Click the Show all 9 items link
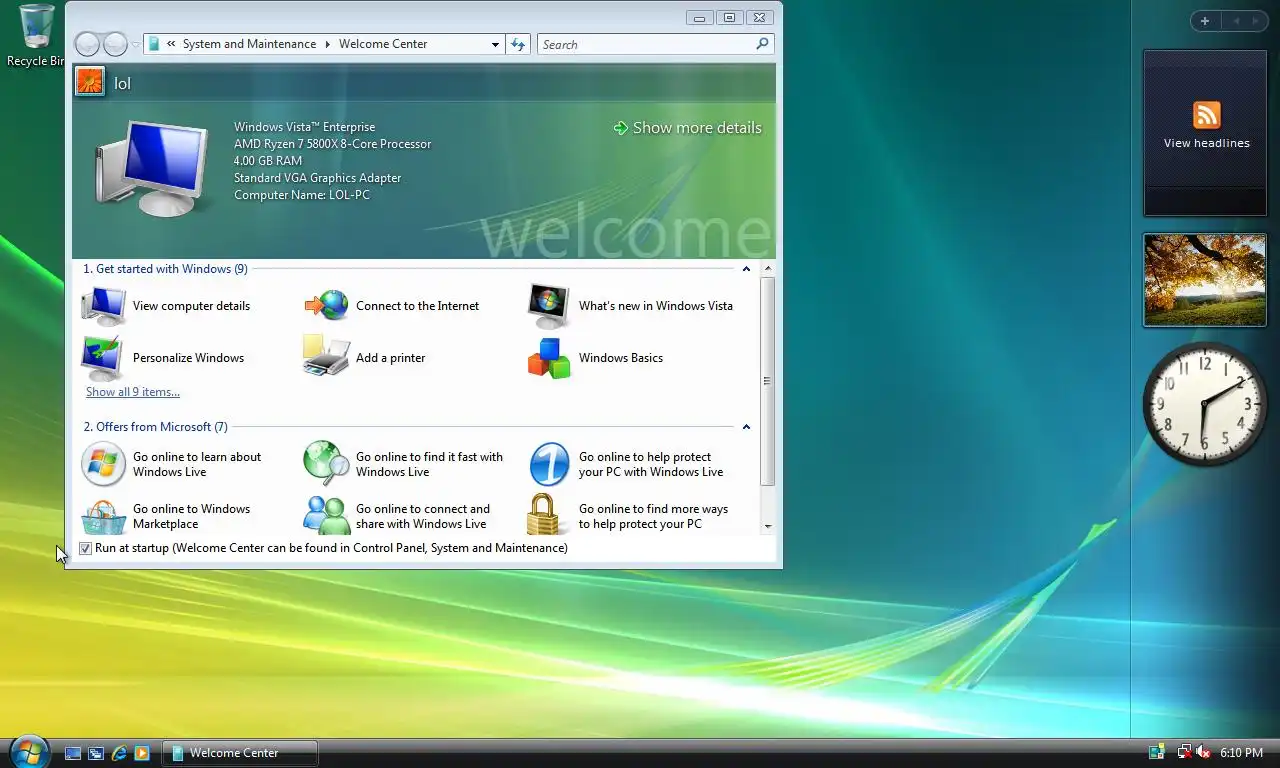Image resolution: width=1280 pixels, height=768 pixels. point(133,392)
